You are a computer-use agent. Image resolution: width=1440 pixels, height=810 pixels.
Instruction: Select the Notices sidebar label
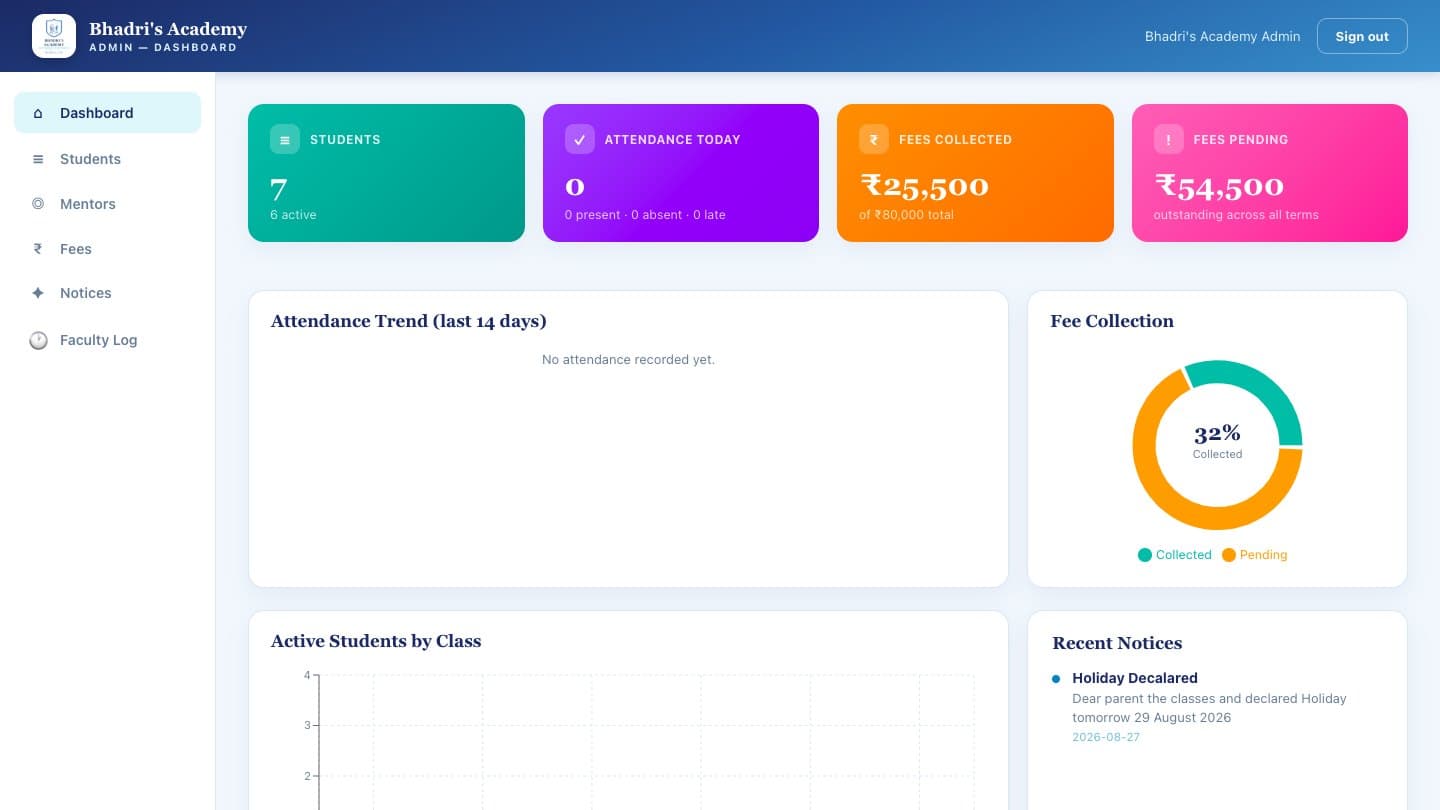86,293
